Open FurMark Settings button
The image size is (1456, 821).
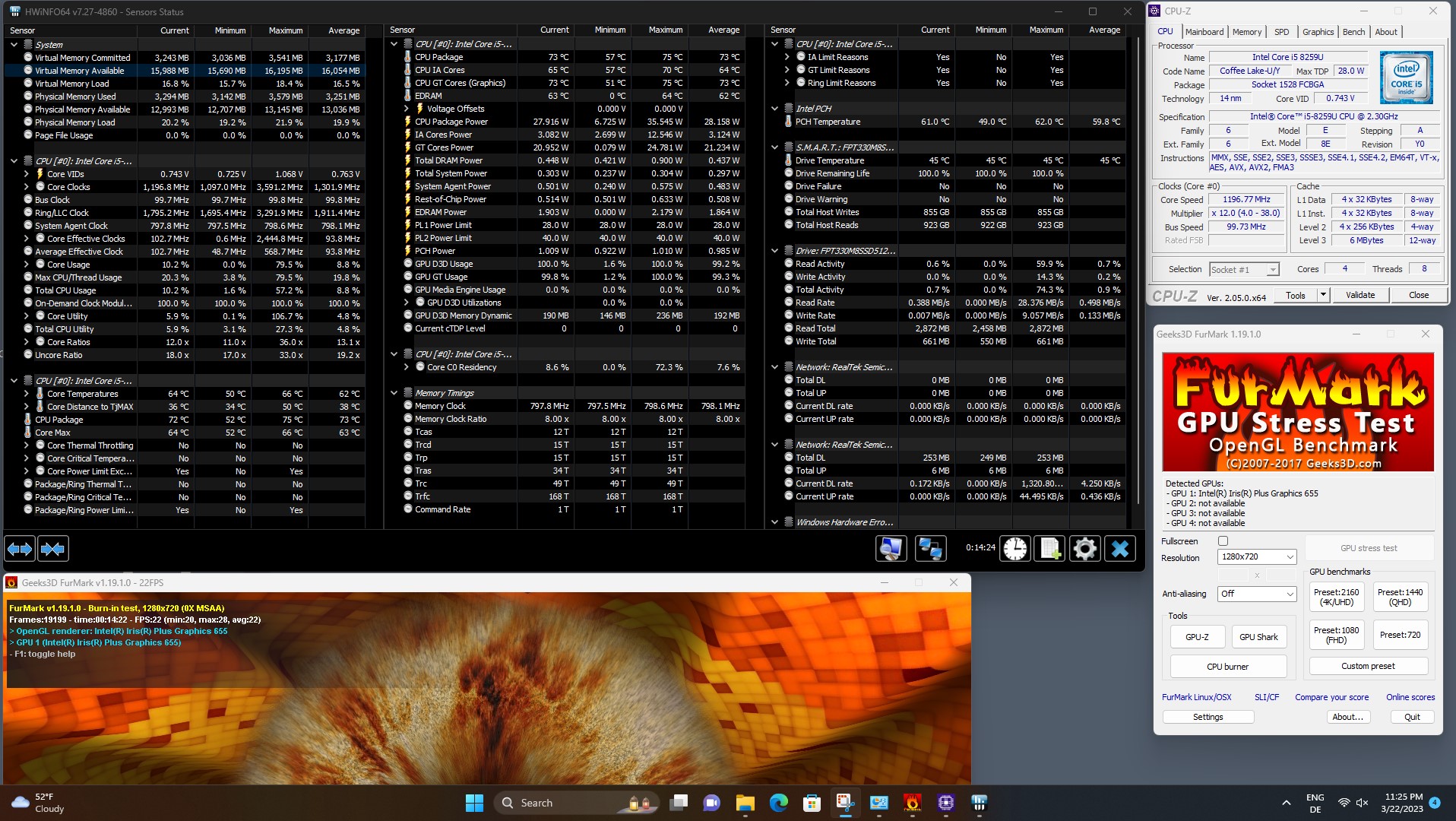pyautogui.click(x=1208, y=717)
